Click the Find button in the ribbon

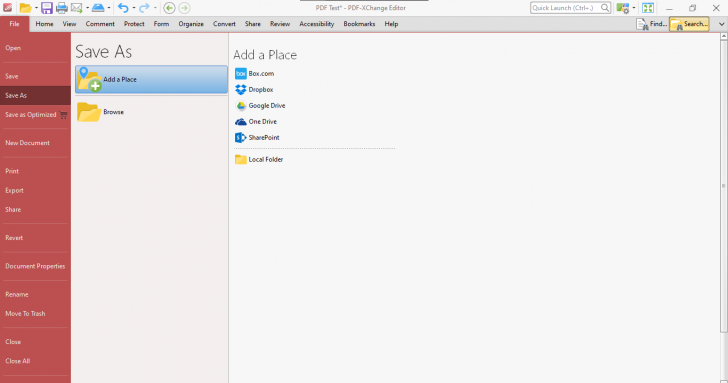(651, 24)
